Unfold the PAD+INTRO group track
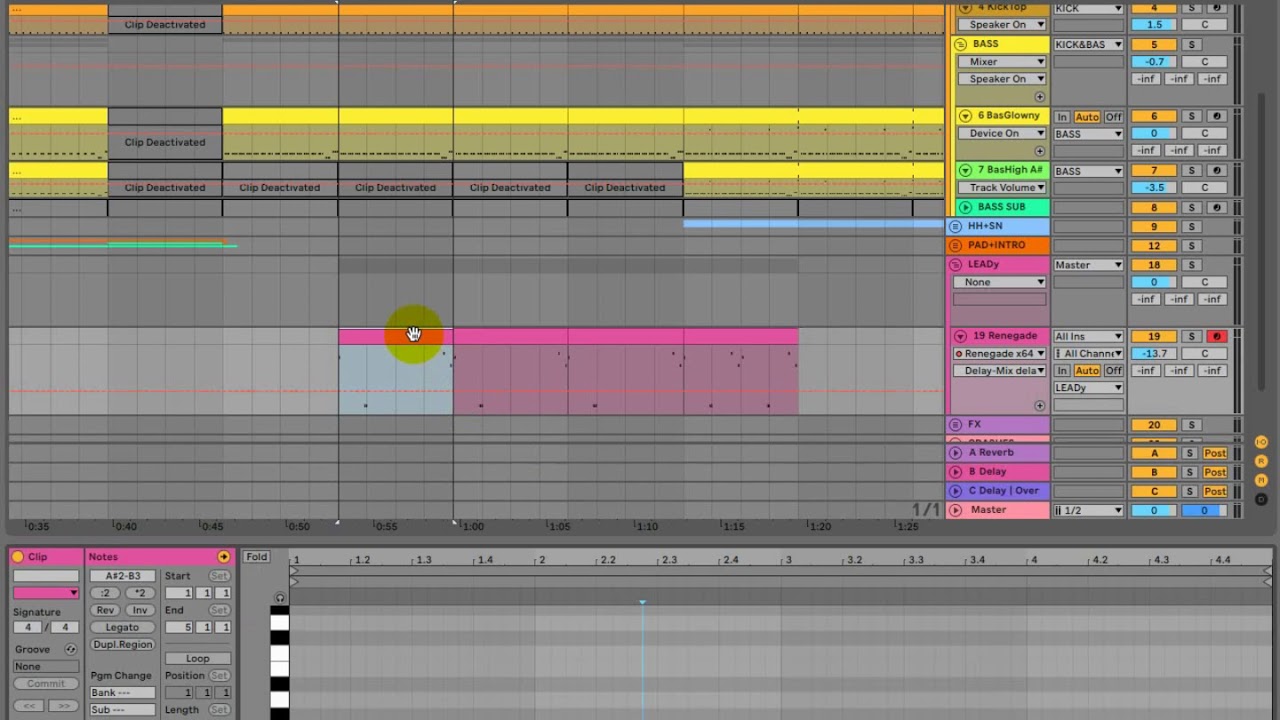This screenshot has width=1280, height=720. point(956,246)
